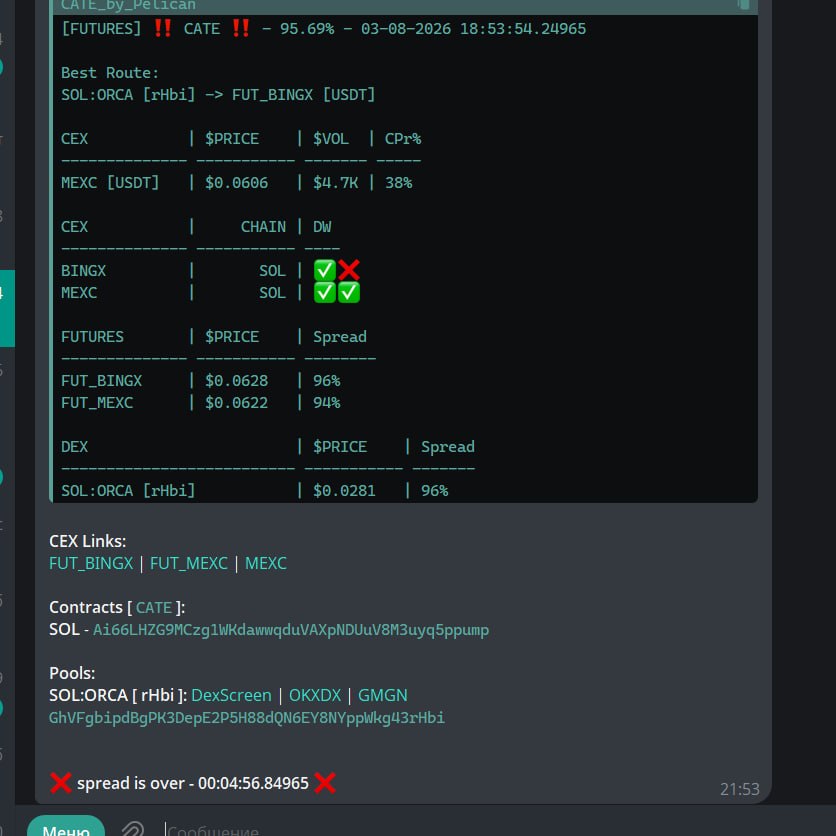Click the red exclamation marks before CATE
Screen dimensions: 836x836
[x=162, y=28]
